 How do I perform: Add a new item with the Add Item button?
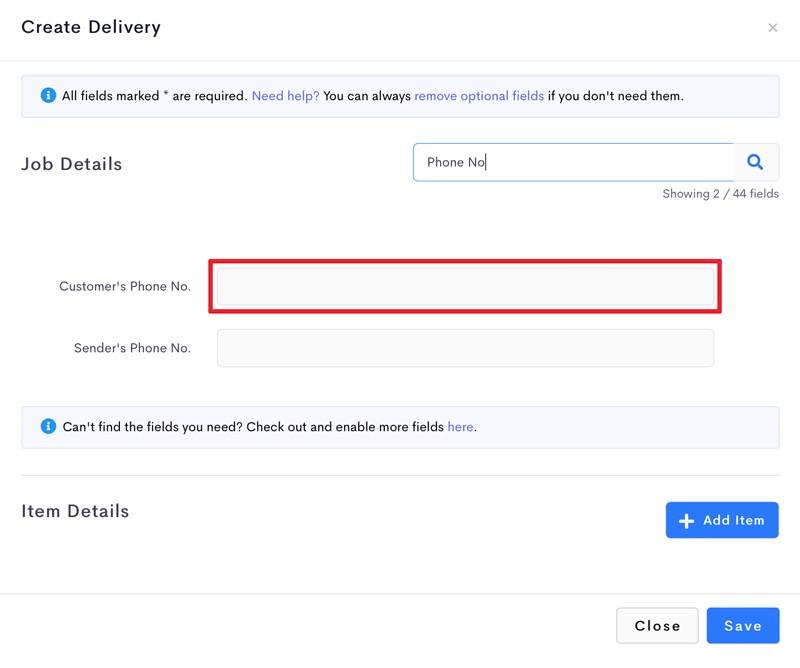point(722,520)
